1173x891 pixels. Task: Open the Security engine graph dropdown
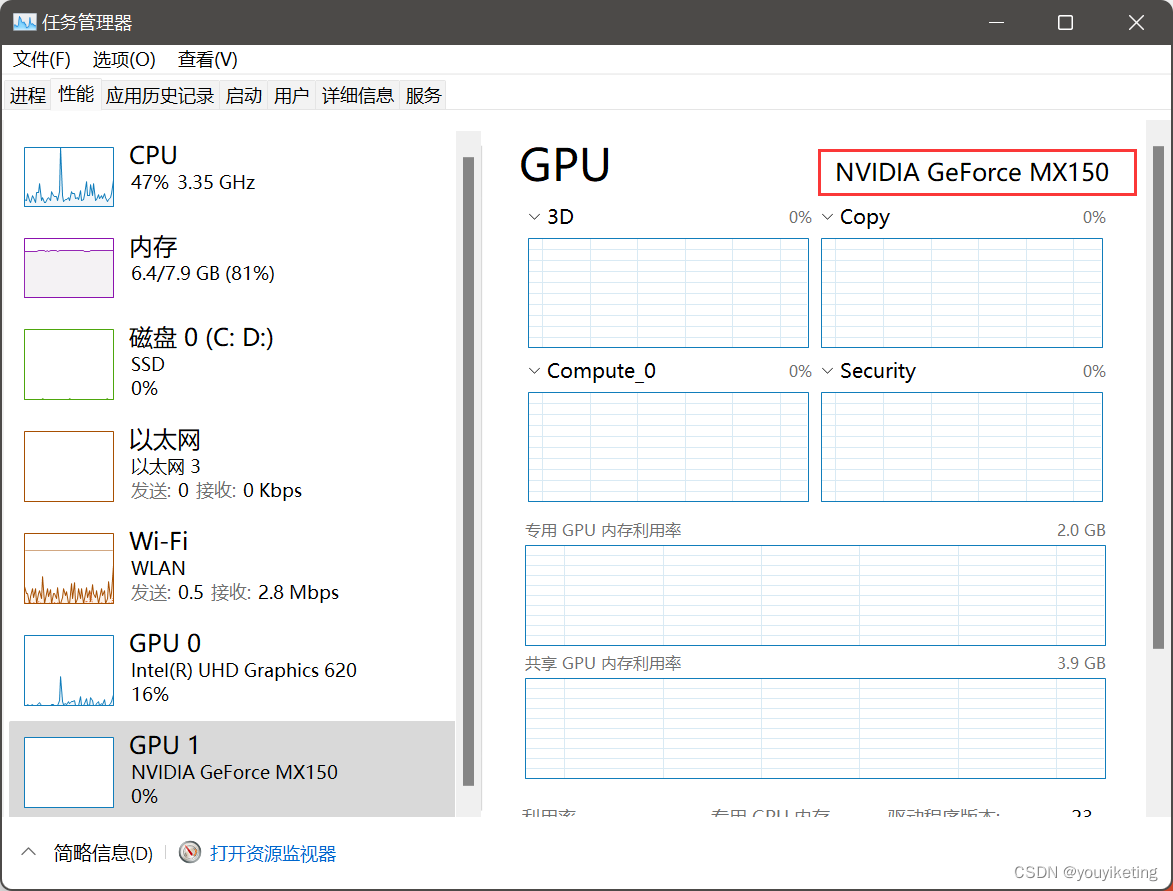click(827, 371)
